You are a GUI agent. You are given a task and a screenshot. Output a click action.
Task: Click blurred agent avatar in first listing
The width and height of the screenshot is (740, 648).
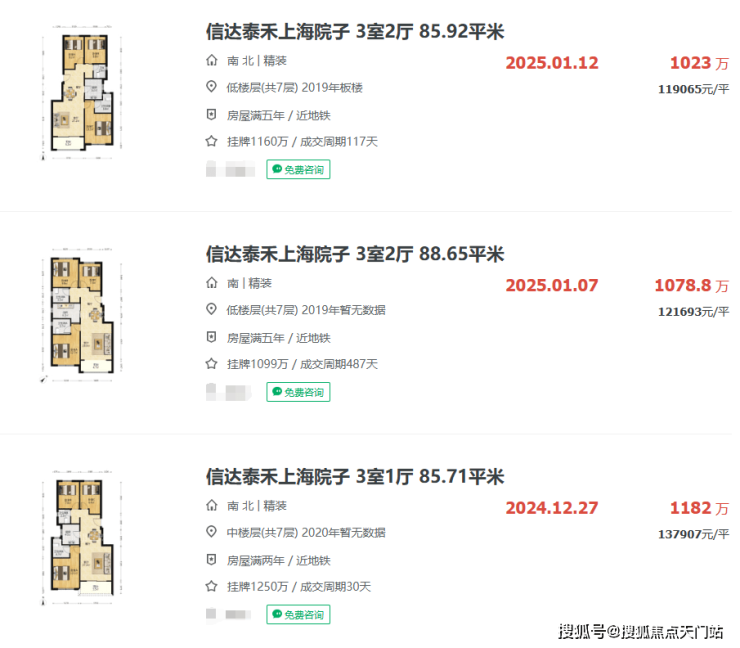click(x=230, y=169)
